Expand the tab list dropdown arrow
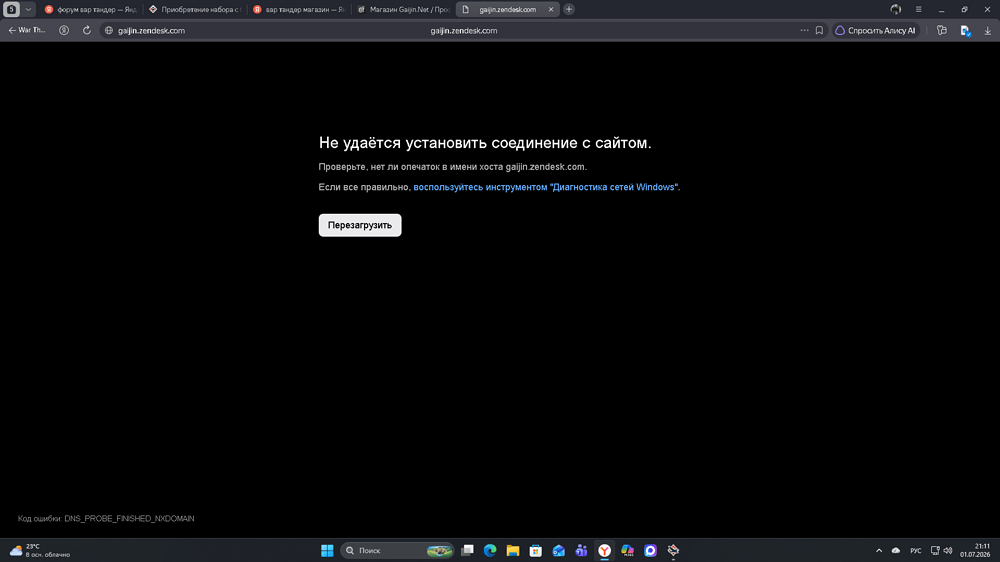Screen dimensions: 1000x562 click(28, 9)
